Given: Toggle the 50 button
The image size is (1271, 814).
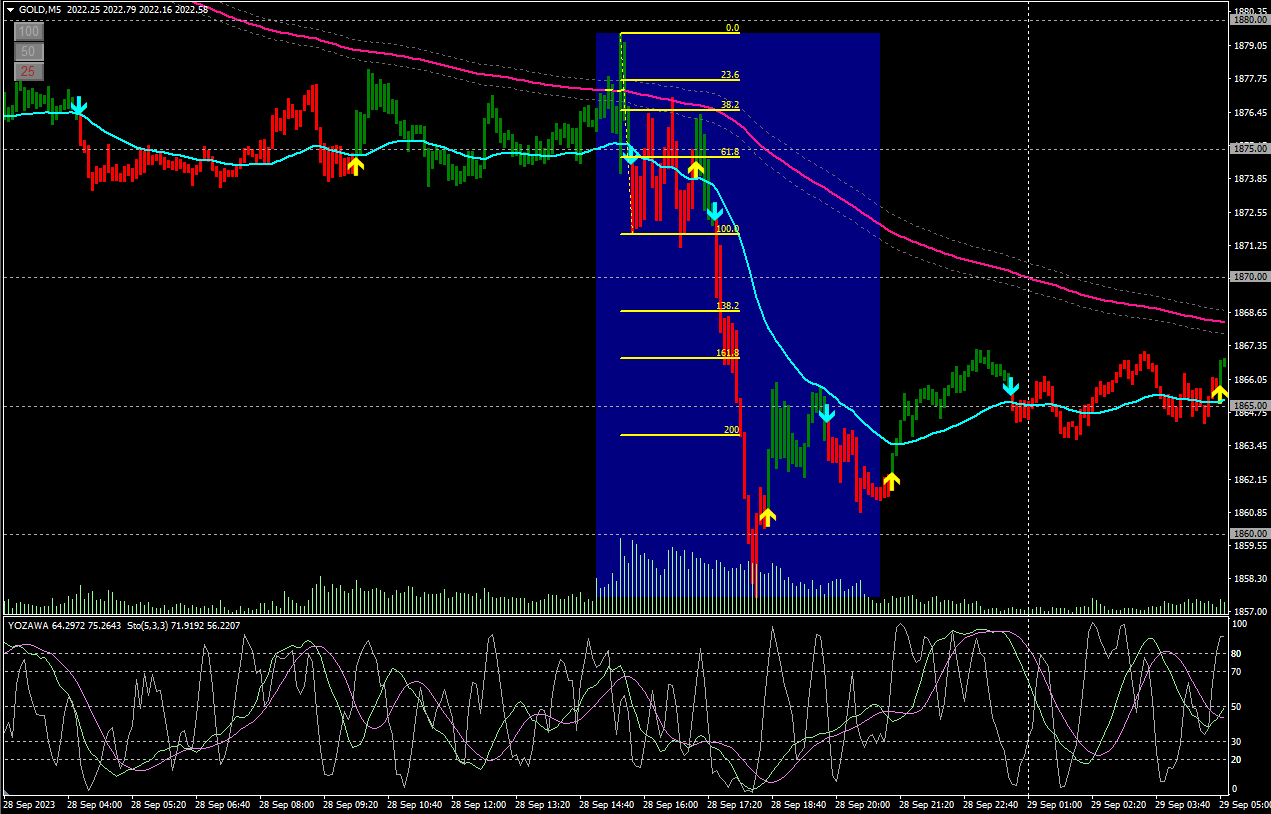Looking at the screenshot, I should point(28,51).
